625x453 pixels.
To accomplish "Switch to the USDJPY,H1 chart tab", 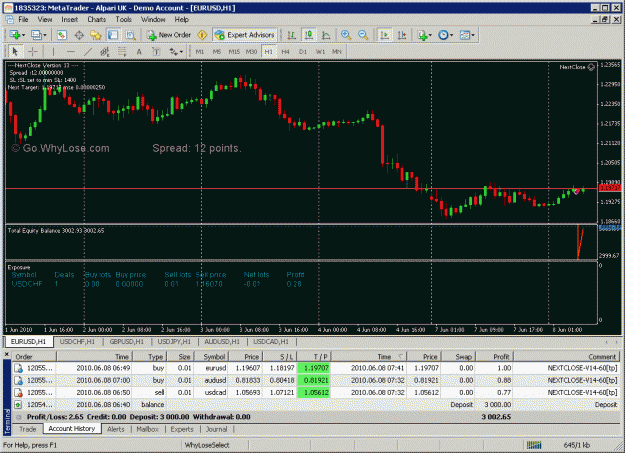I will pyautogui.click(x=174, y=342).
